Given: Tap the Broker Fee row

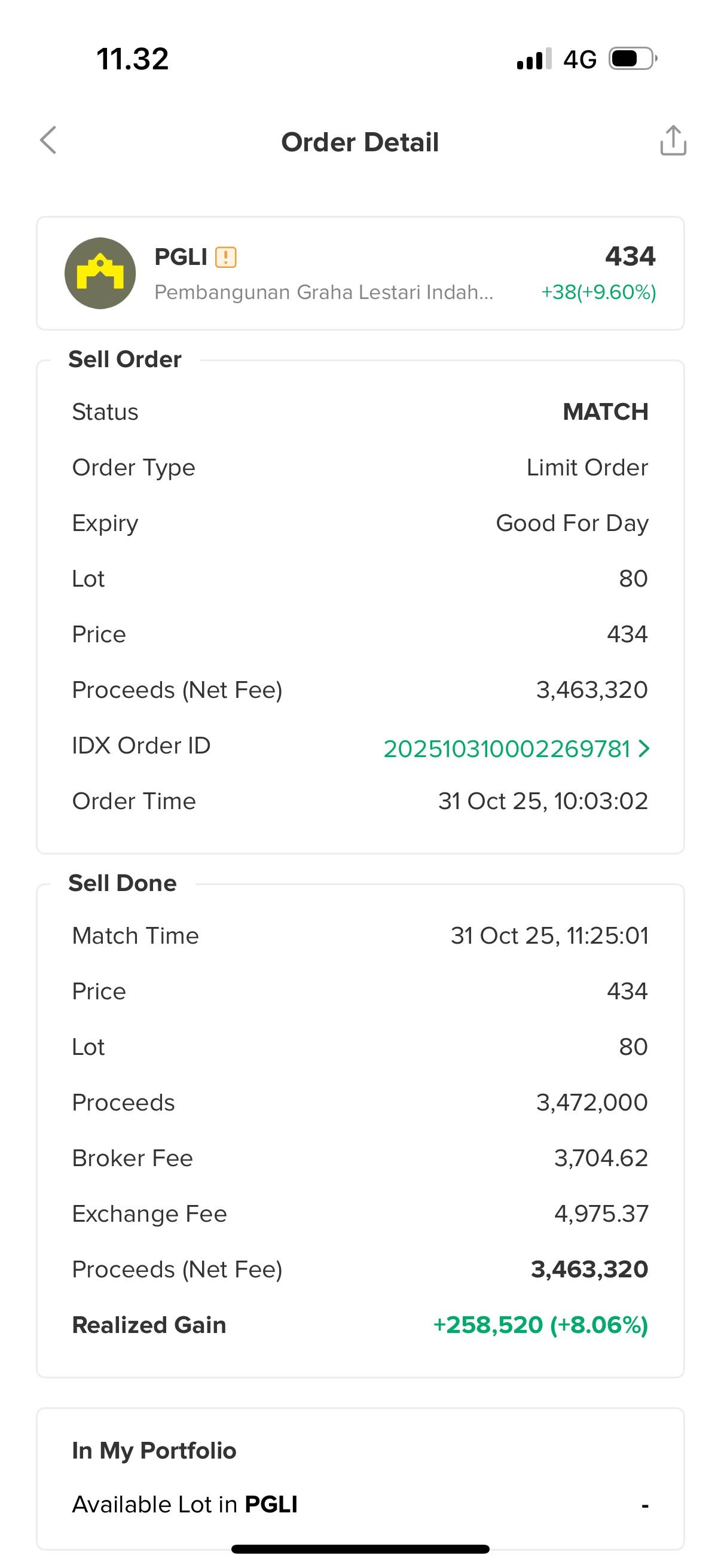Looking at the screenshot, I should coord(359,1158).
